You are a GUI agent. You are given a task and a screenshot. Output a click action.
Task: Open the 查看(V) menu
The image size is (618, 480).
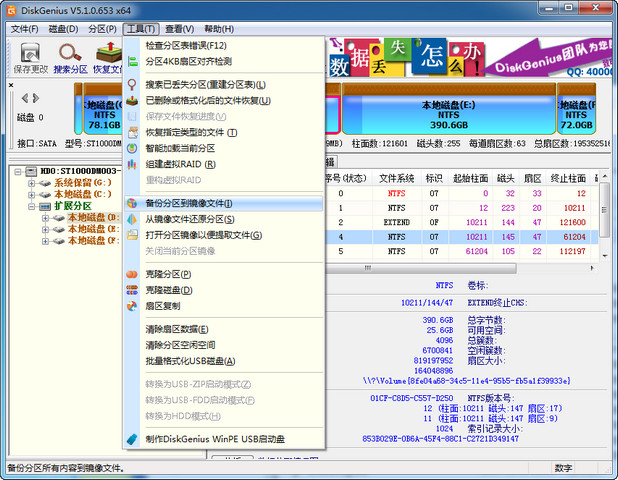pos(180,29)
